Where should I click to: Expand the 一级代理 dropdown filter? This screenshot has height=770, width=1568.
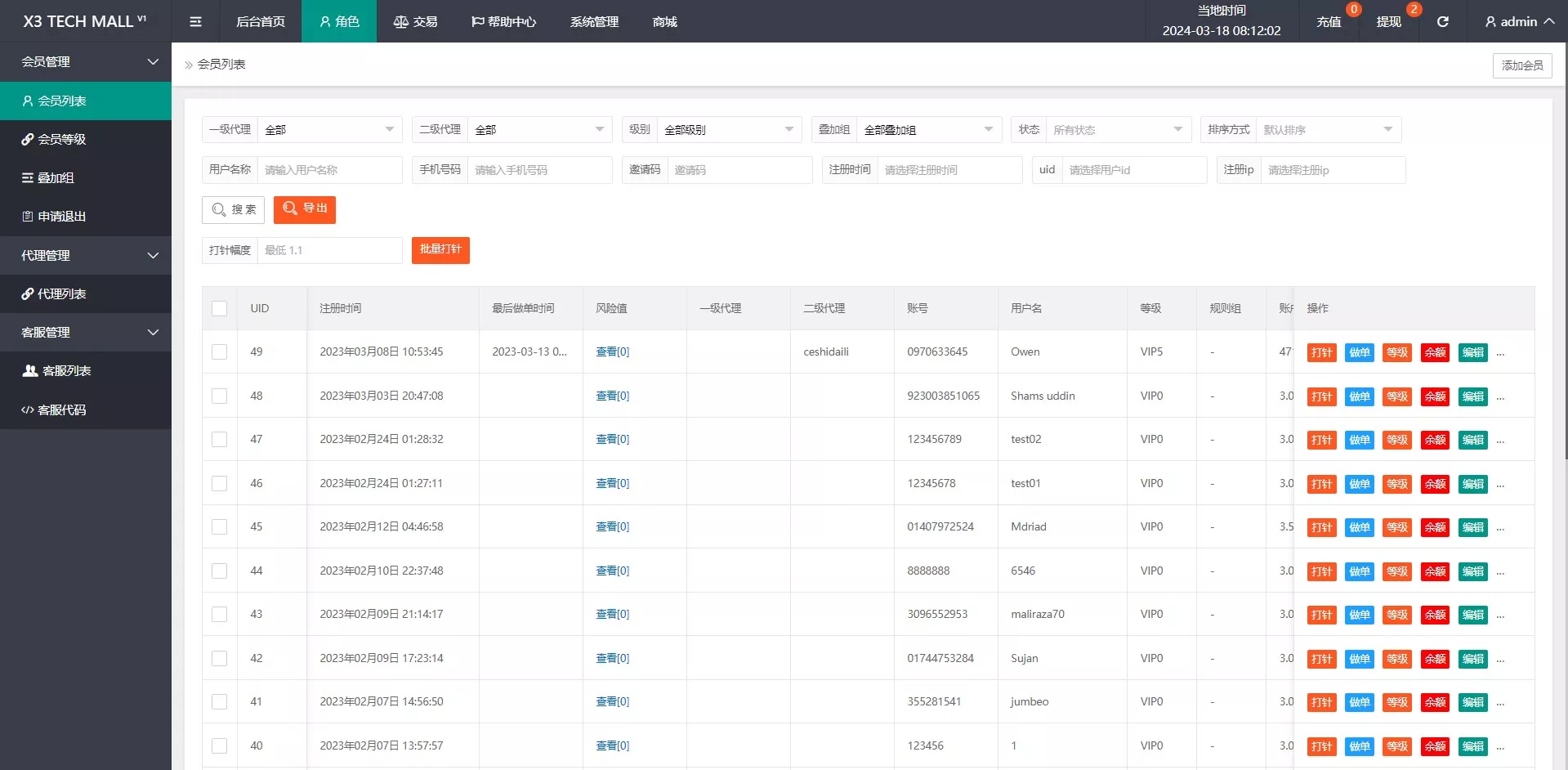[328, 130]
